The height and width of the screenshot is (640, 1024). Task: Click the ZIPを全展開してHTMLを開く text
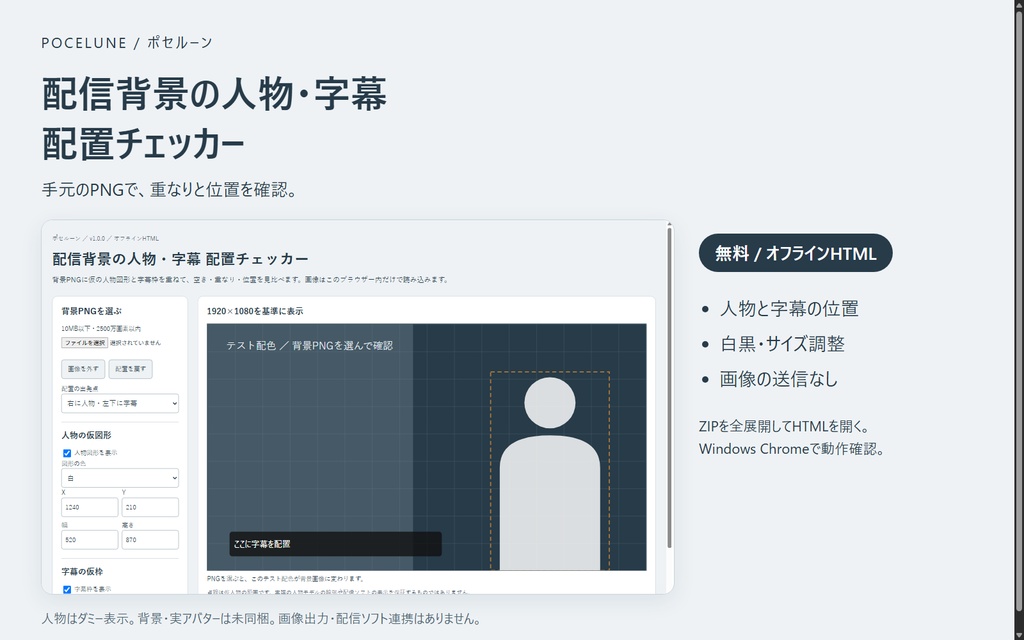pyautogui.click(x=784, y=427)
